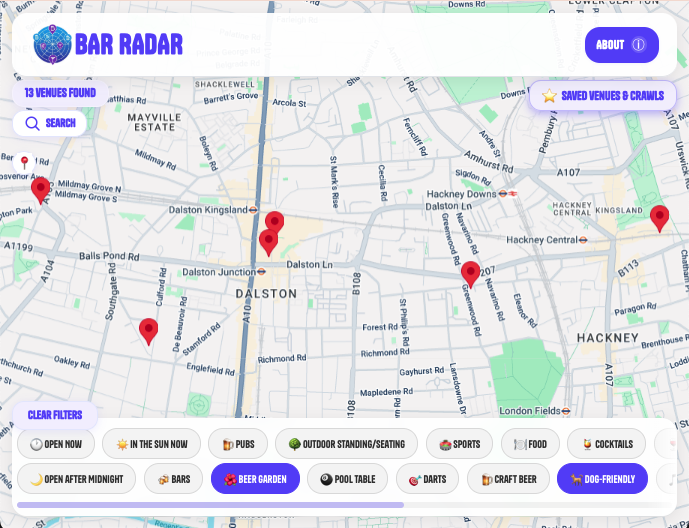The height and width of the screenshot is (528, 689).
Task: Disable the Beer Garden filter
Action: pyautogui.click(x=255, y=479)
